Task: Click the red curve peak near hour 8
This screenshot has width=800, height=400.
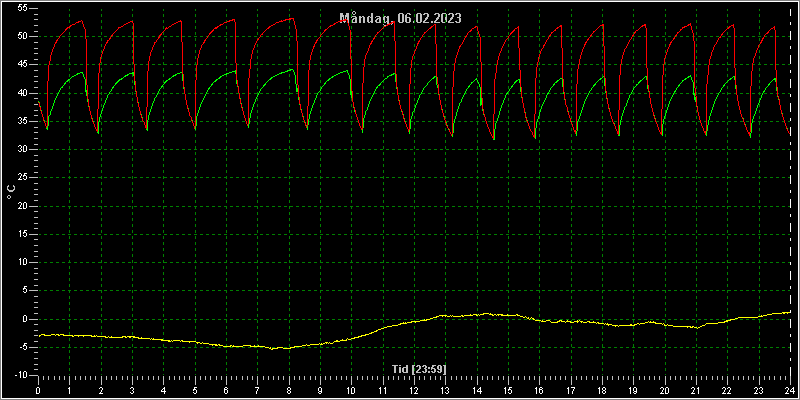Action: 292,18
